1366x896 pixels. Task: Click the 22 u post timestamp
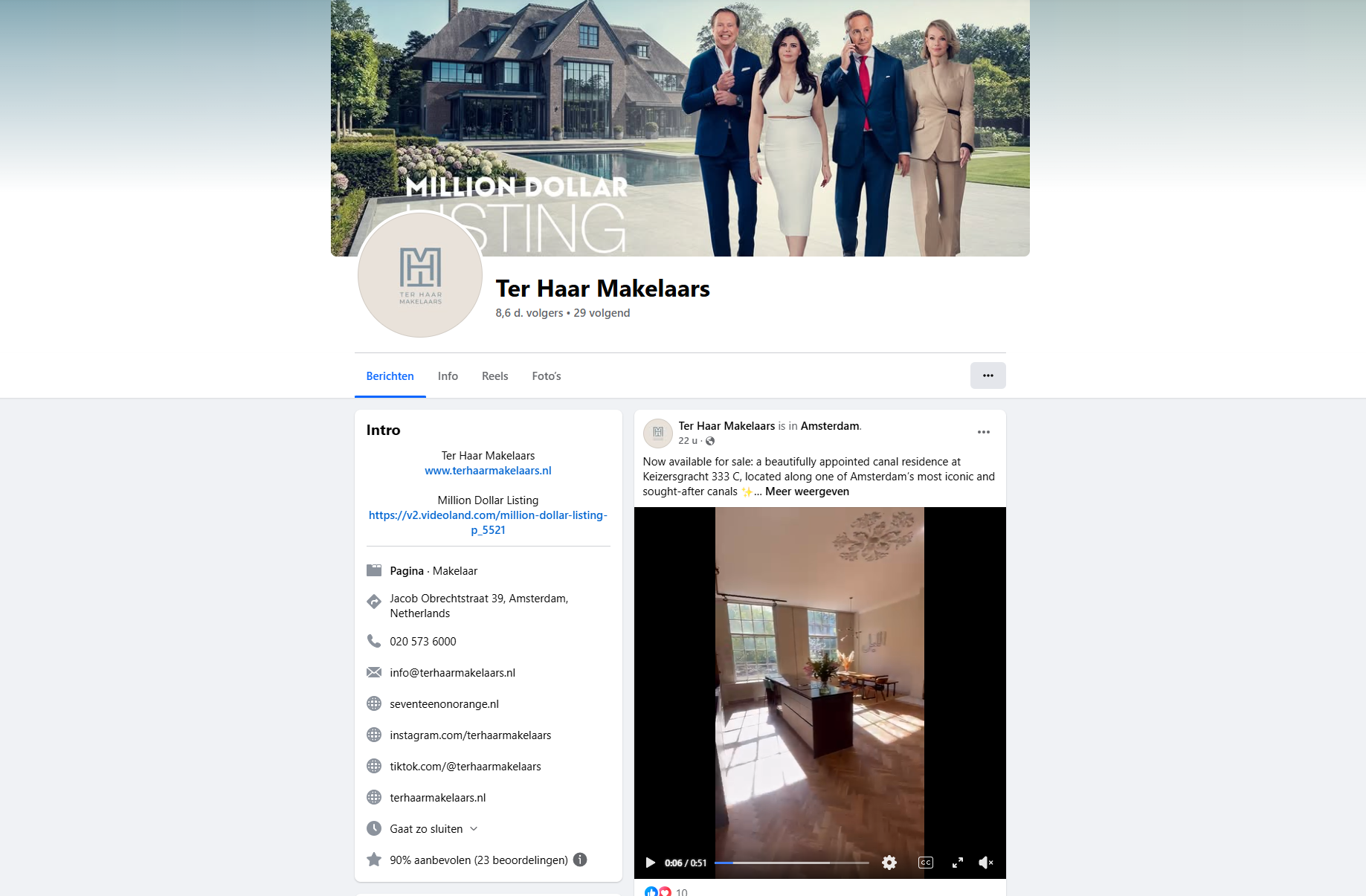click(688, 441)
